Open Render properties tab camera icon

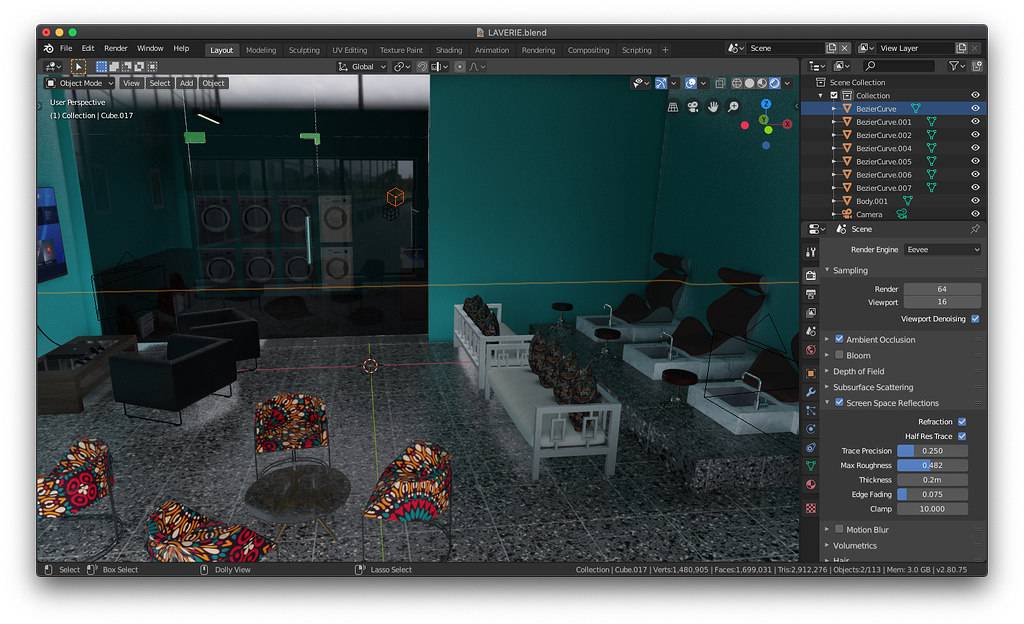click(x=810, y=275)
